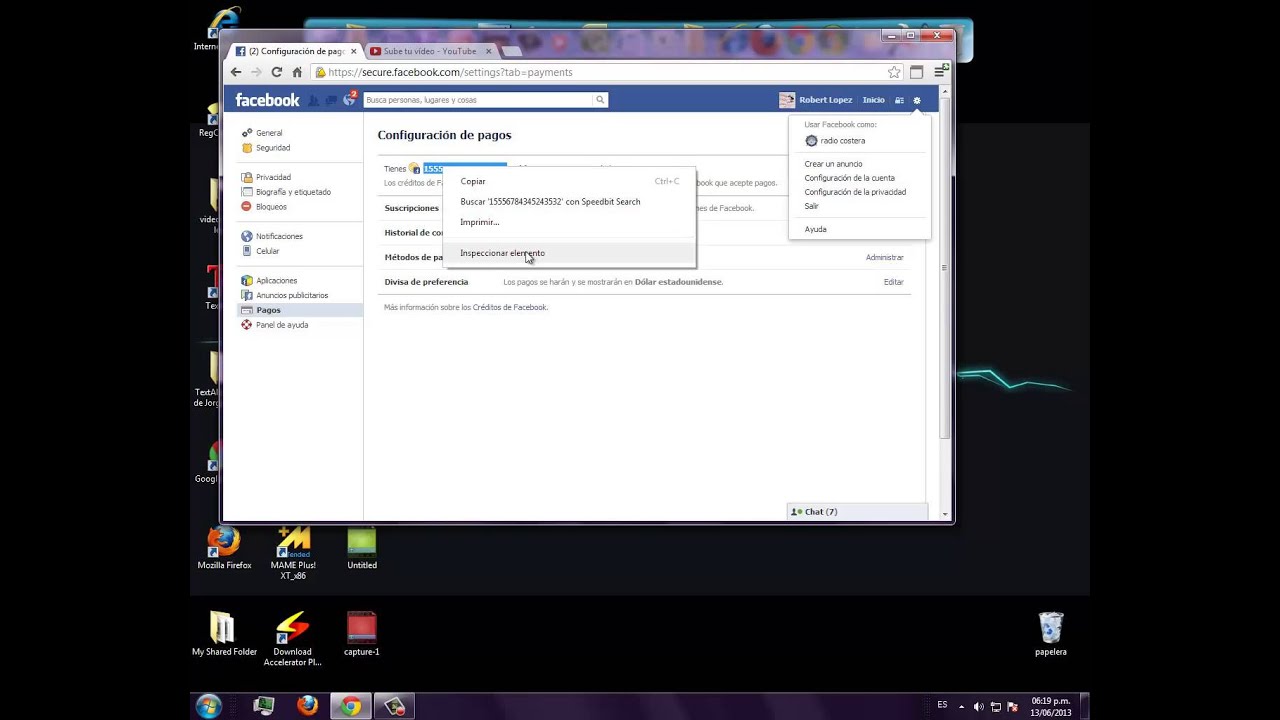Click the Facebook logo
This screenshot has height=720, width=1280.
(x=267, y=100)
